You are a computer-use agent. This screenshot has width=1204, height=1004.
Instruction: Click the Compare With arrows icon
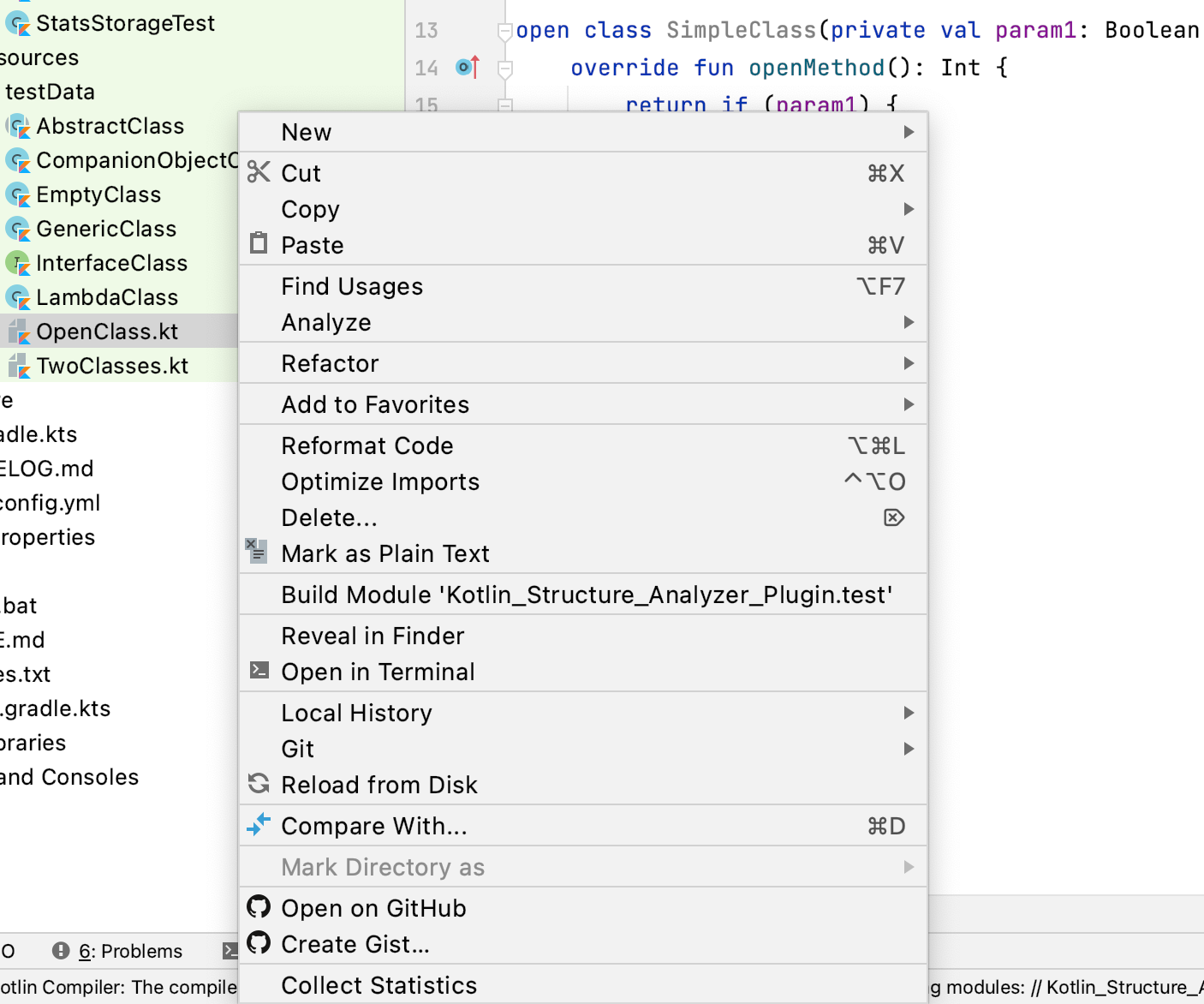(x=259, y=824)
